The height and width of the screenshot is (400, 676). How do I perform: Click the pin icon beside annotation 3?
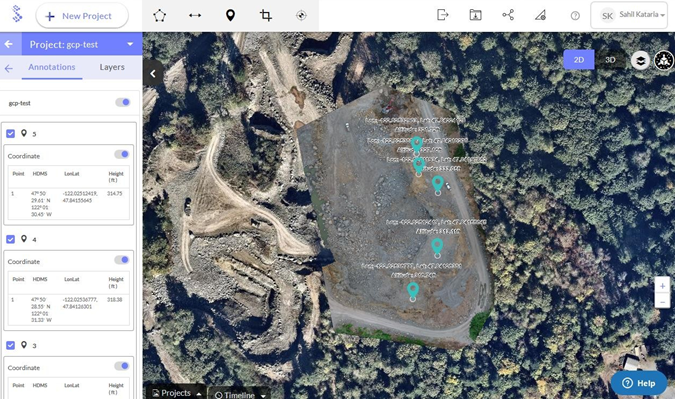pyautogui.click(x=24, y=345)
